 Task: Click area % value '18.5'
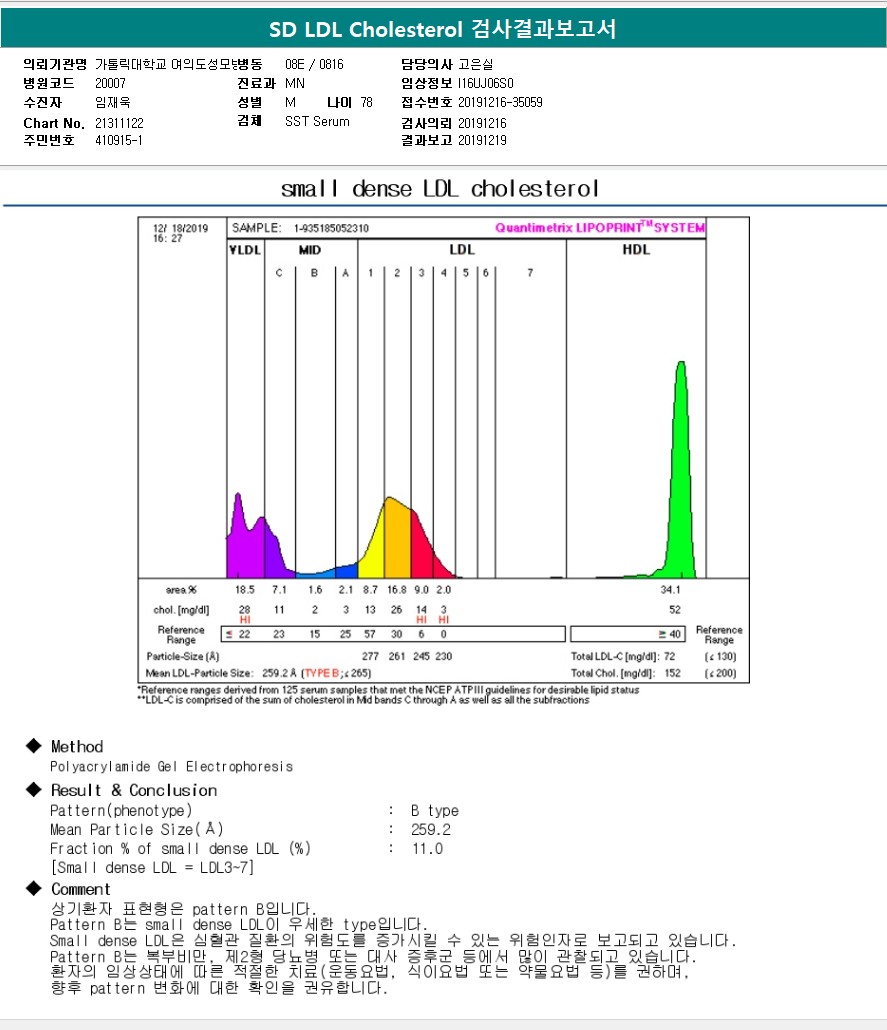(x=244, y=590)
